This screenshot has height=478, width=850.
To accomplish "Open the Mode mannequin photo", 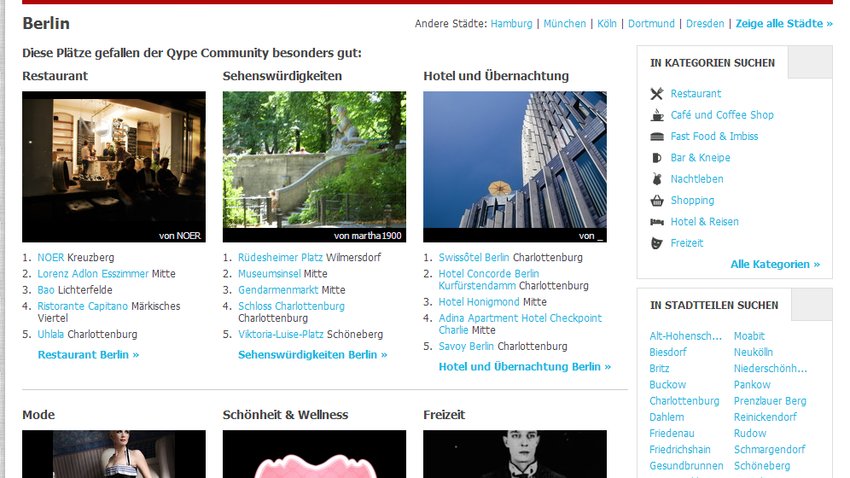I will click(x=114, y=454).
